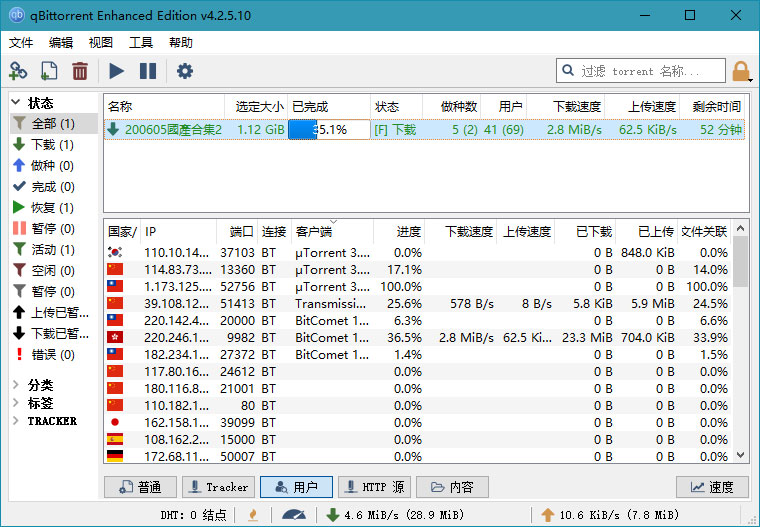
Task: Click peer IP 39.108.12...
Action: click(176, 303)
